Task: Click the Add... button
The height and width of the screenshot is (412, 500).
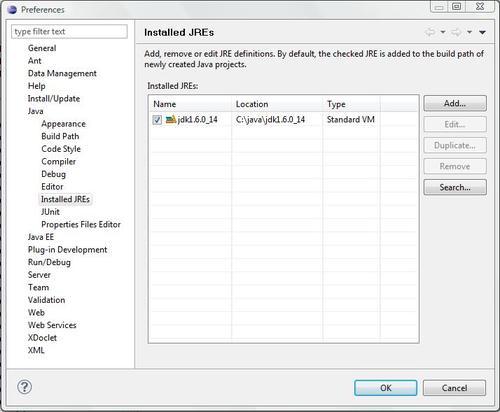Action: click(x=455, y=103)
